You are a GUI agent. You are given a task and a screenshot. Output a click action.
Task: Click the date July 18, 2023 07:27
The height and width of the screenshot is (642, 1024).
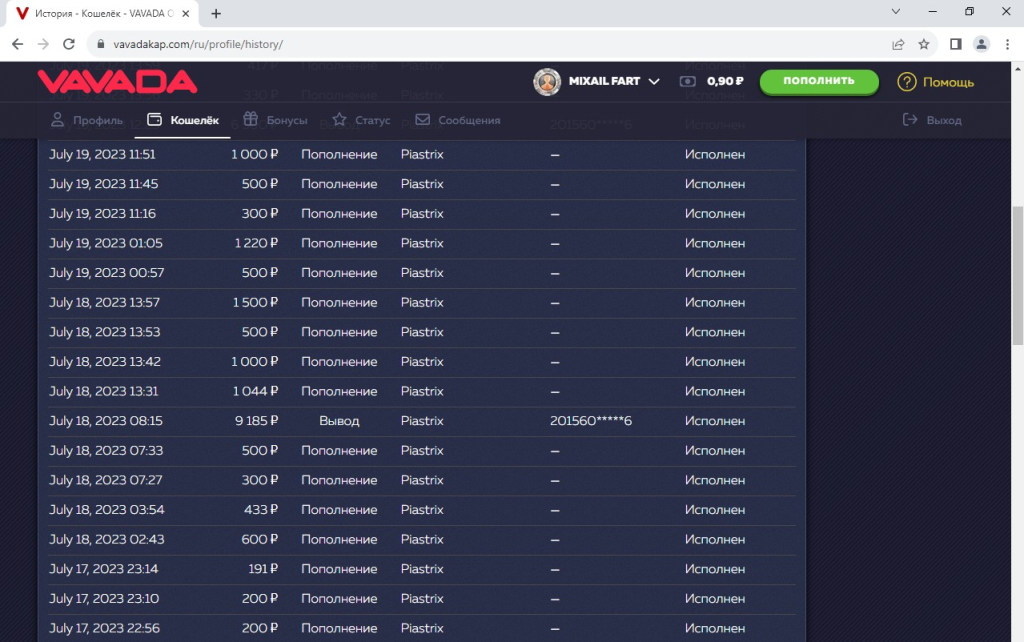click(106, 481)
